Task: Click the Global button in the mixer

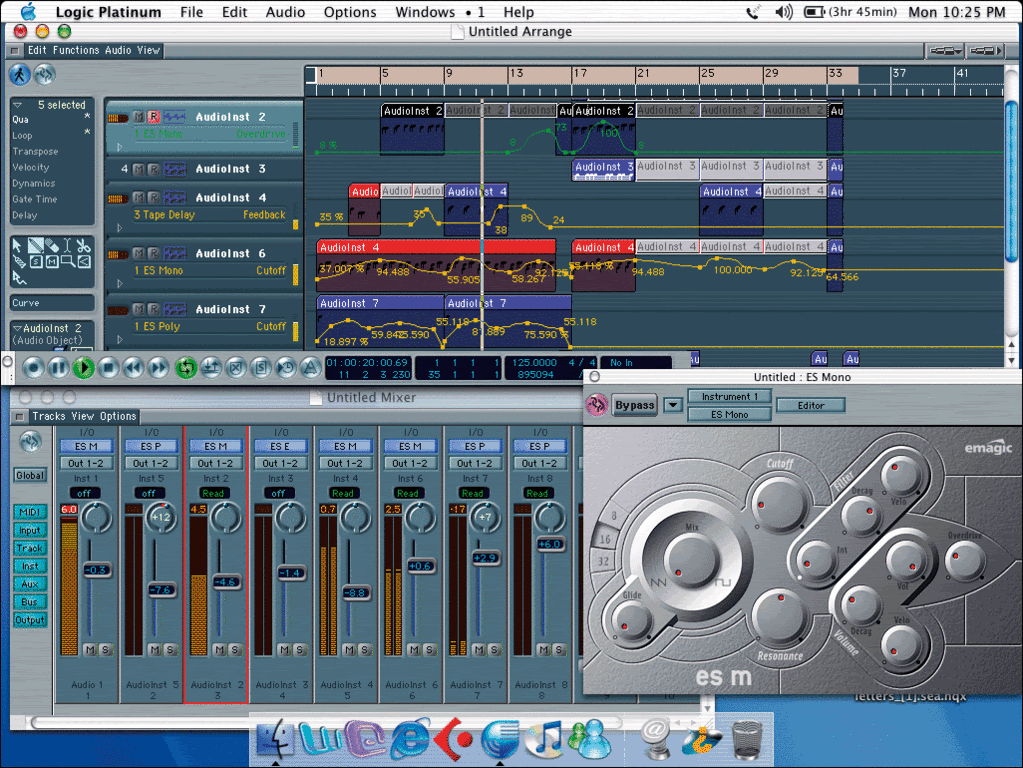Action: pos(30,476)
